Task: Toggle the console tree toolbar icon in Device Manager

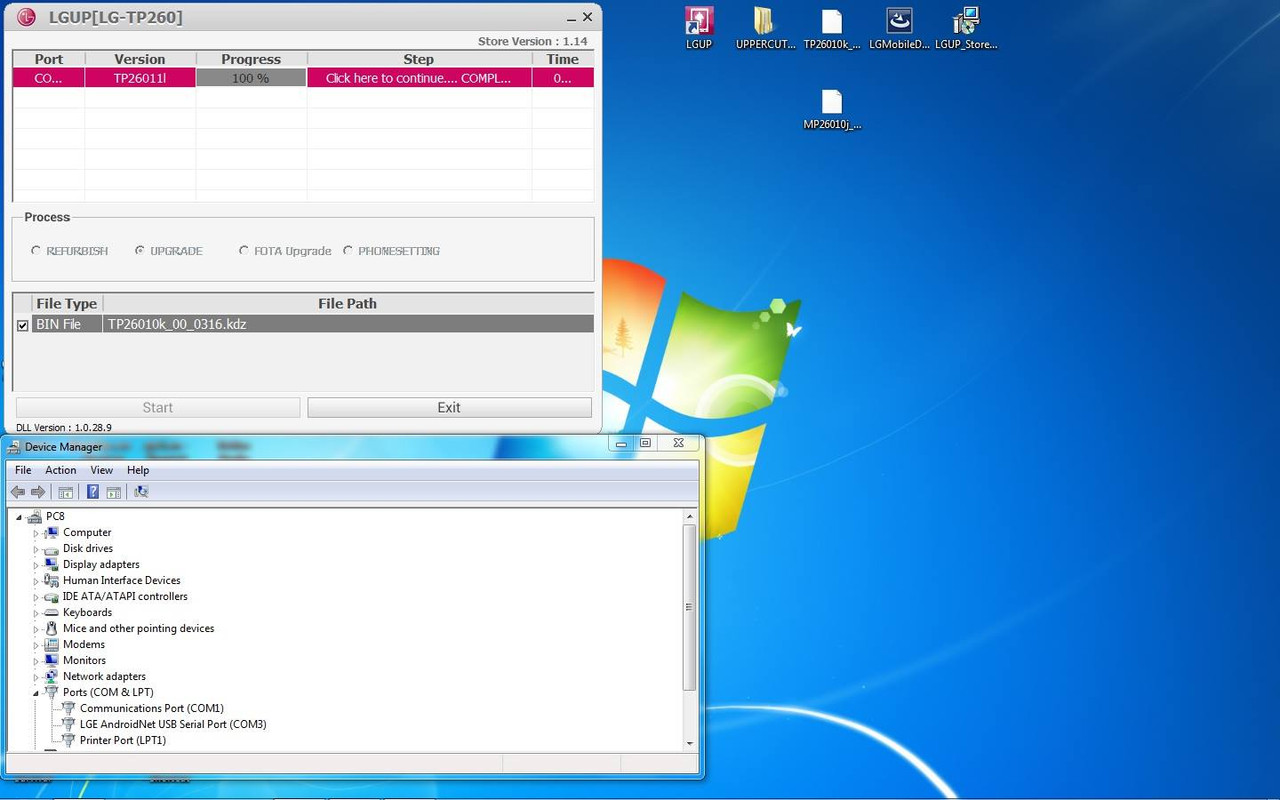Action: coord(65,492)
